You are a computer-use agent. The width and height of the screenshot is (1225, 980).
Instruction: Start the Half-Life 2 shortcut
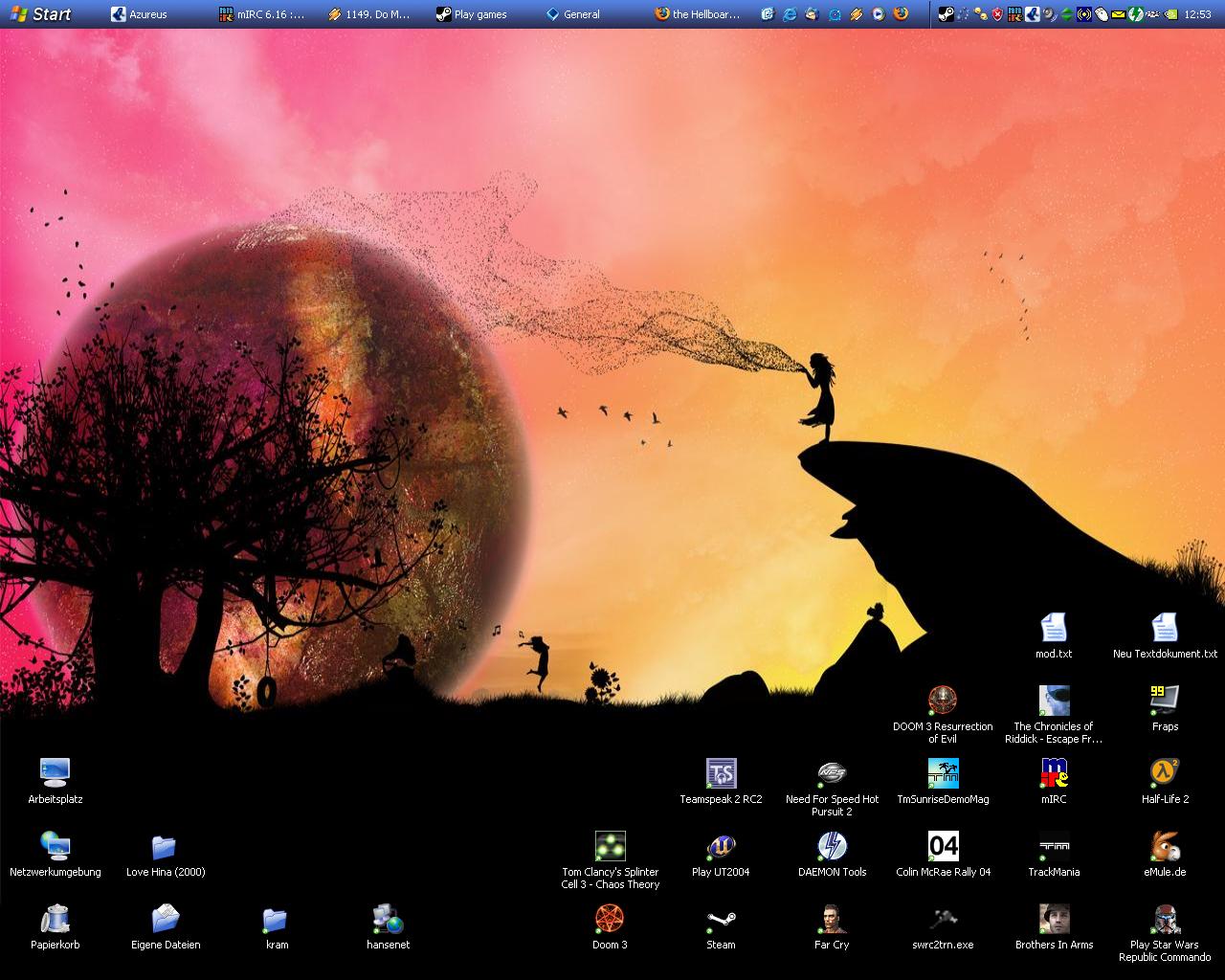coord(1165,773)
